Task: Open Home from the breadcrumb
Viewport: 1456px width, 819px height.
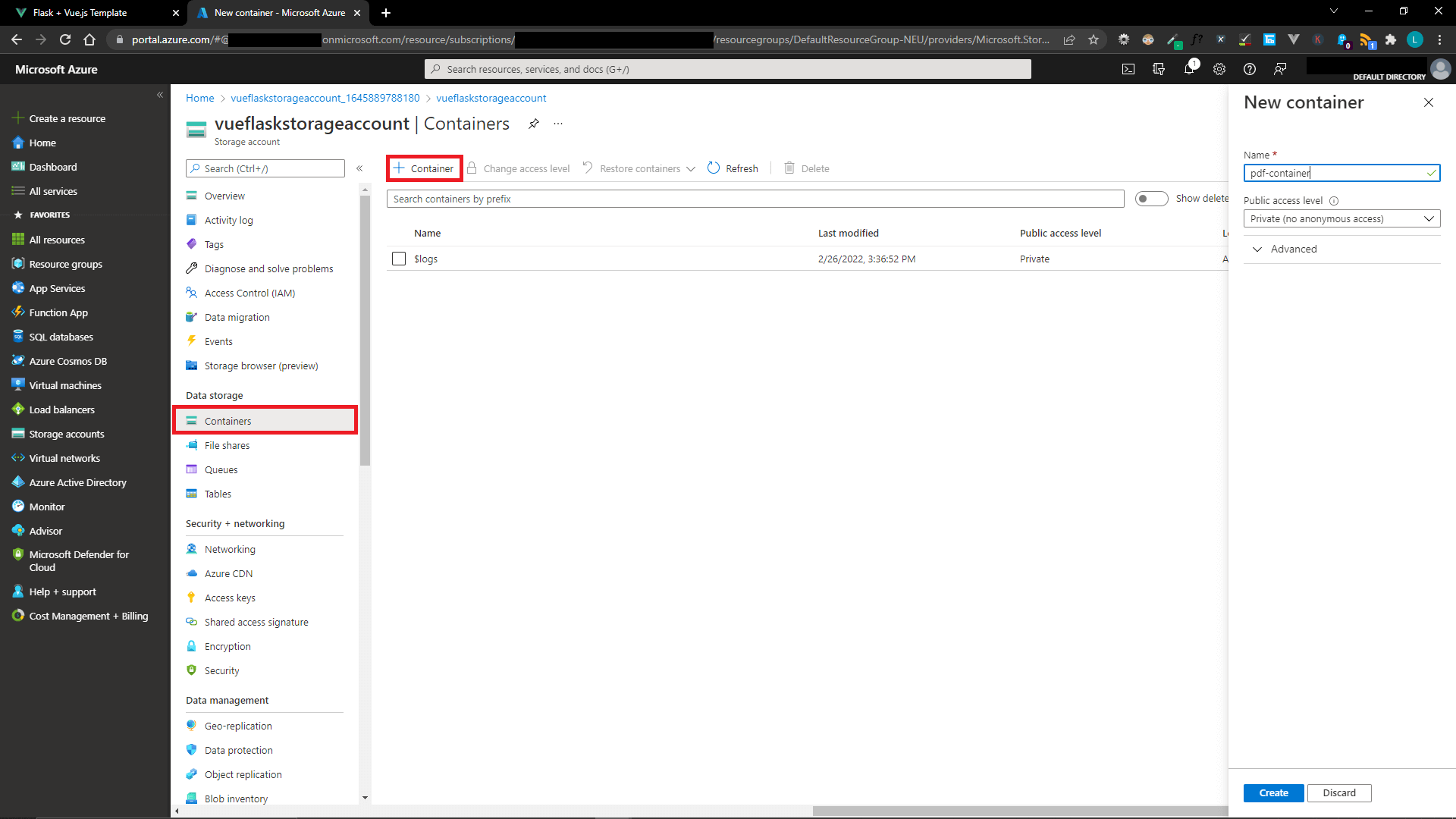Action: 199,98
